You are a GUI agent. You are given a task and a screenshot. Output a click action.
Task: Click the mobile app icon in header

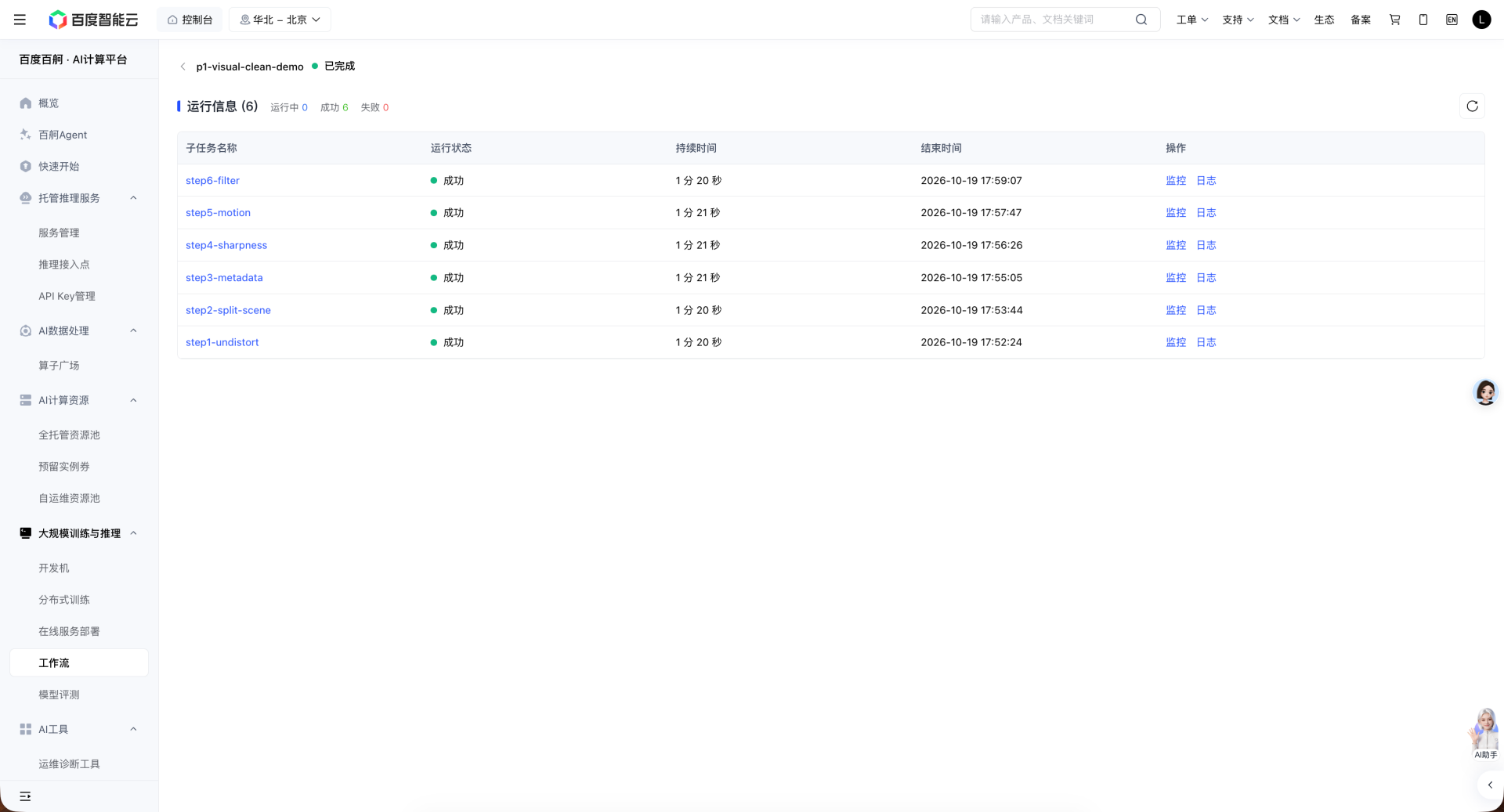[x=1423, y=20]
